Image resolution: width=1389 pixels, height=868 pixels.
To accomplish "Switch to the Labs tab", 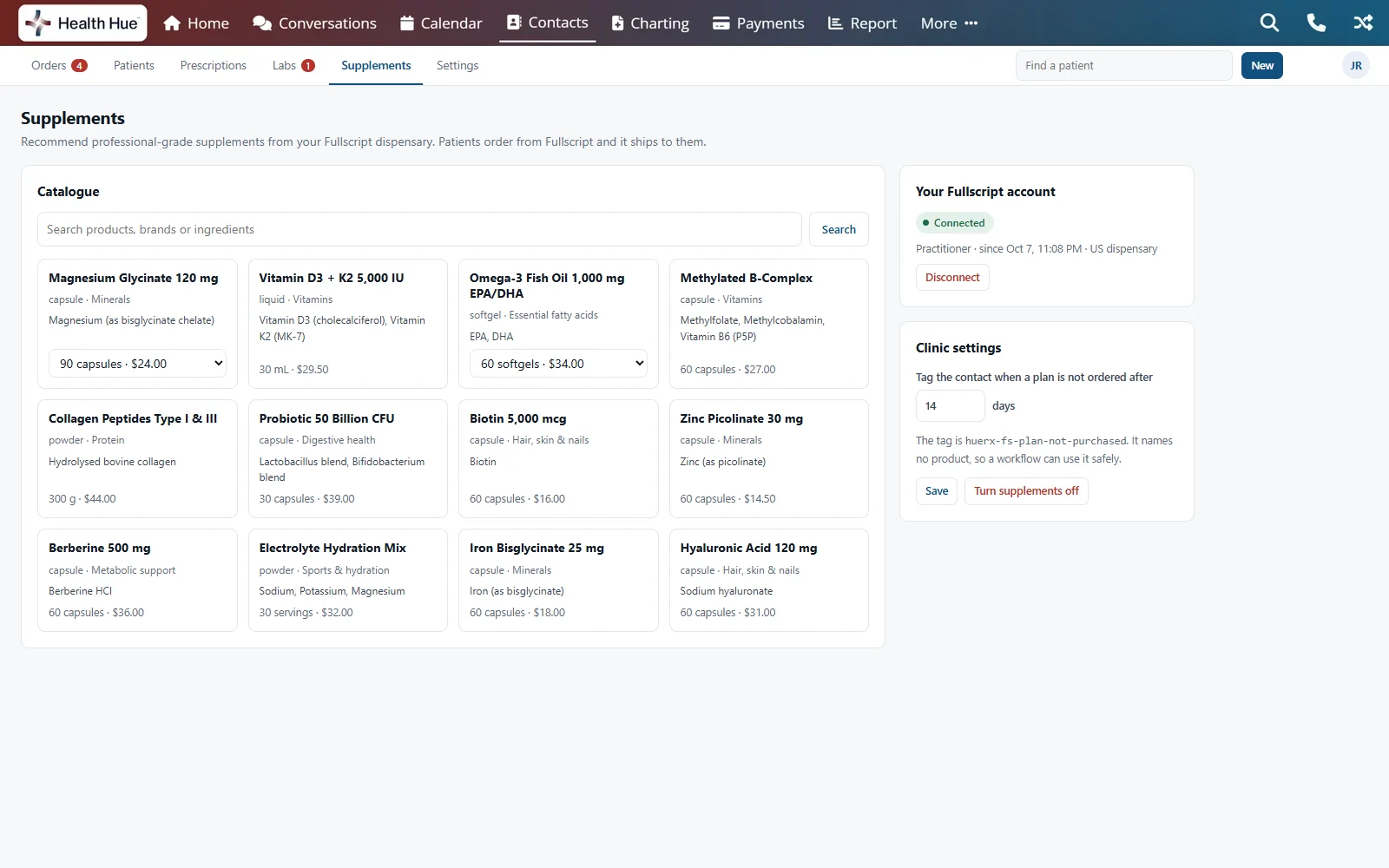I will coord(293,65).
